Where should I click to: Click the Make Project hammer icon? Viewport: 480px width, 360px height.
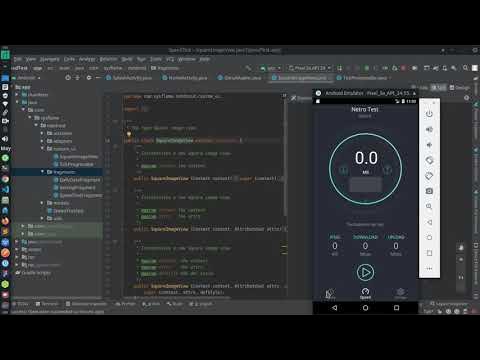pos(248,68)
